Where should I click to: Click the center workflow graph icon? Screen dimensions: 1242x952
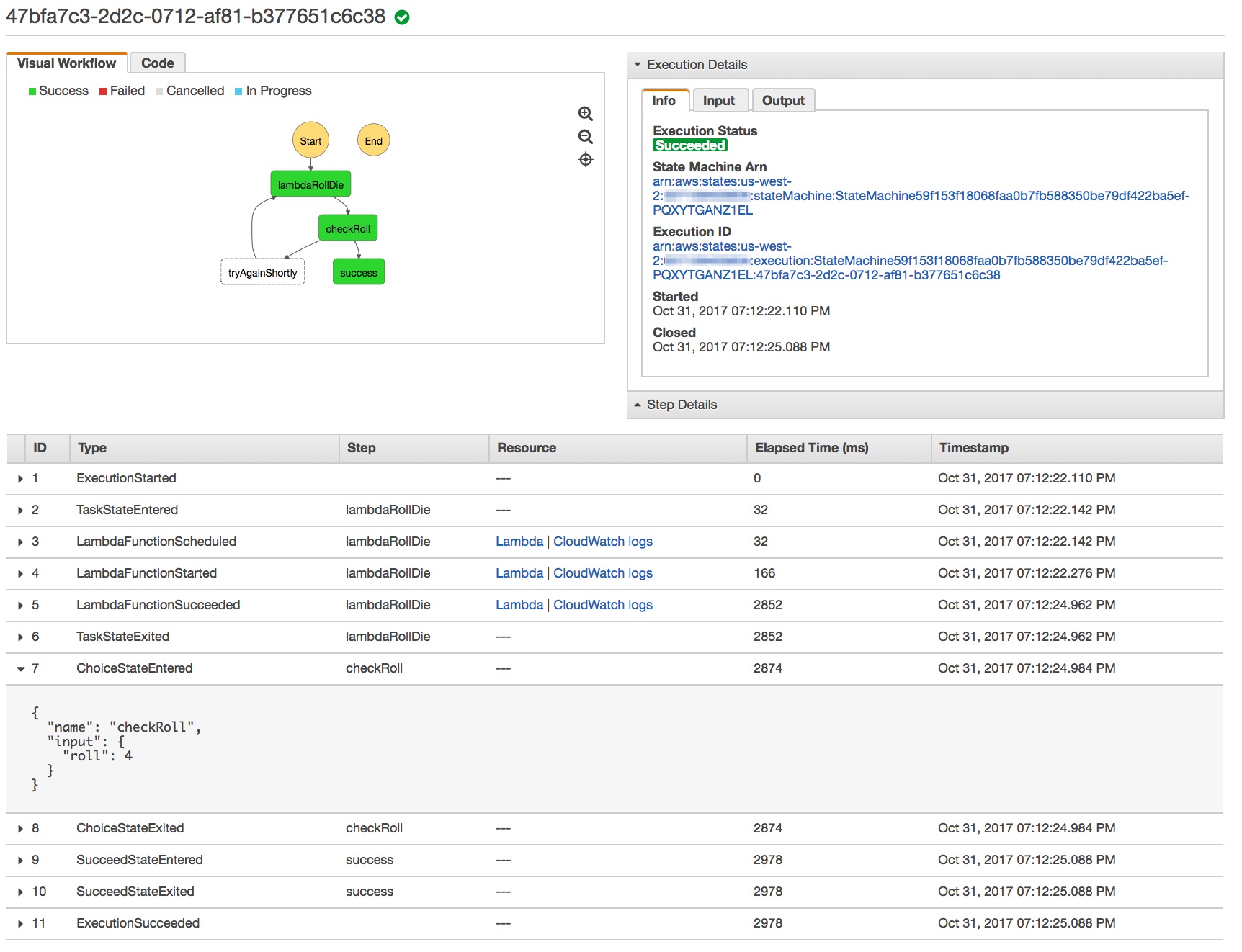pyautogui.click(x=585, y=160)
